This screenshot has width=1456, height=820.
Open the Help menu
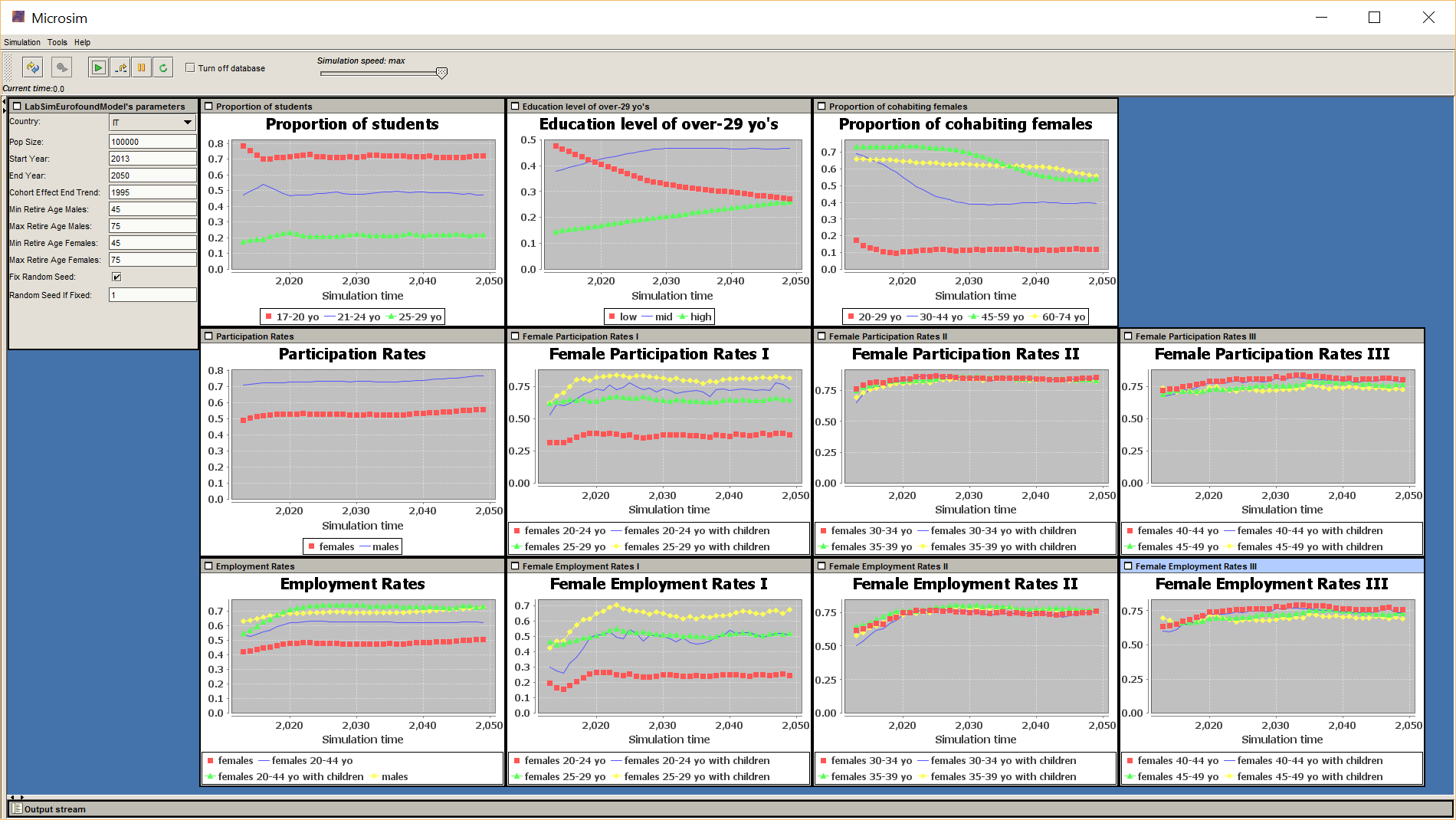coord(82,43)
